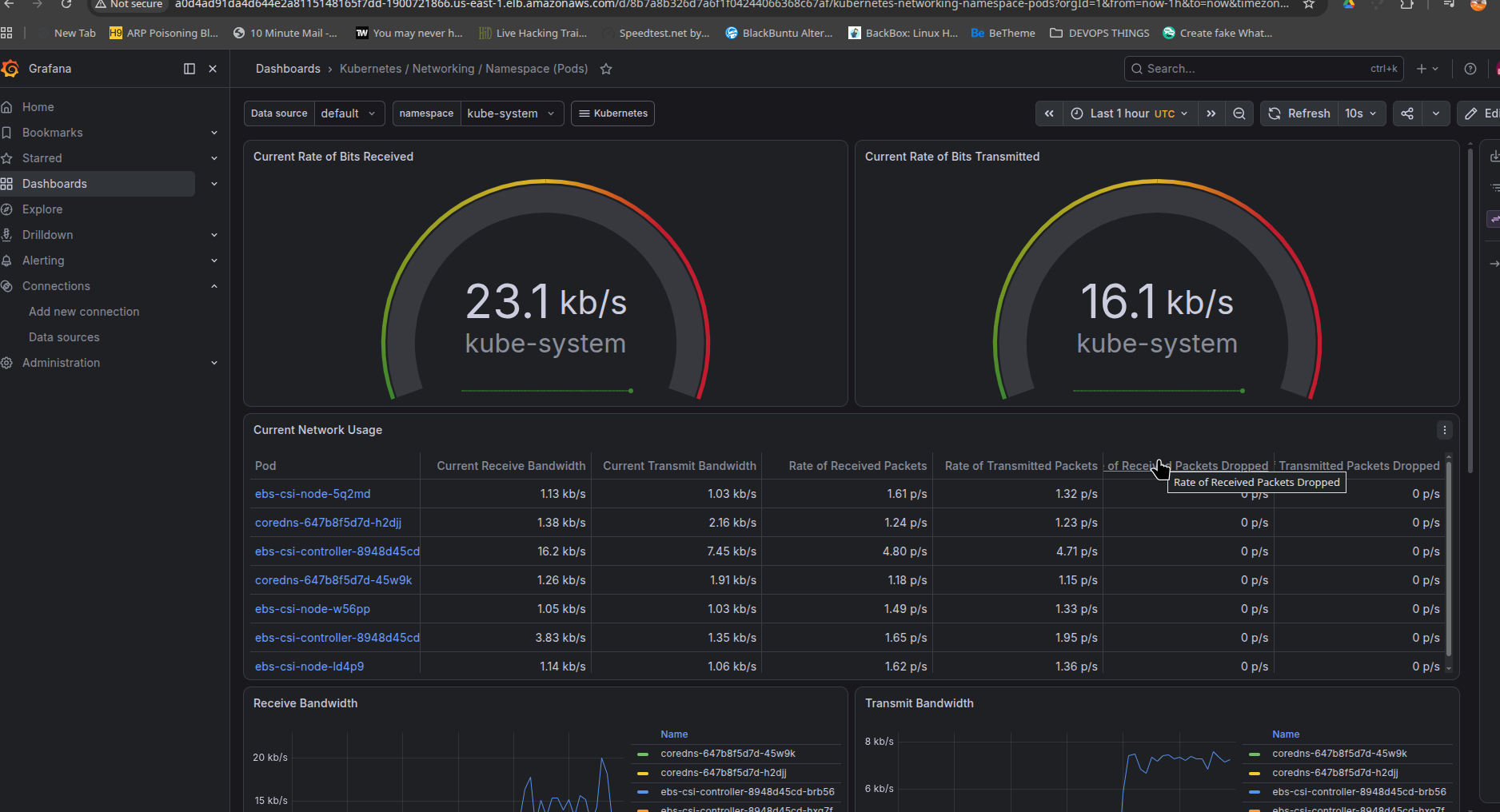Open the namespace kube-system dropdown
Viewport: 1500px width, 812px height.
(512, 113)
